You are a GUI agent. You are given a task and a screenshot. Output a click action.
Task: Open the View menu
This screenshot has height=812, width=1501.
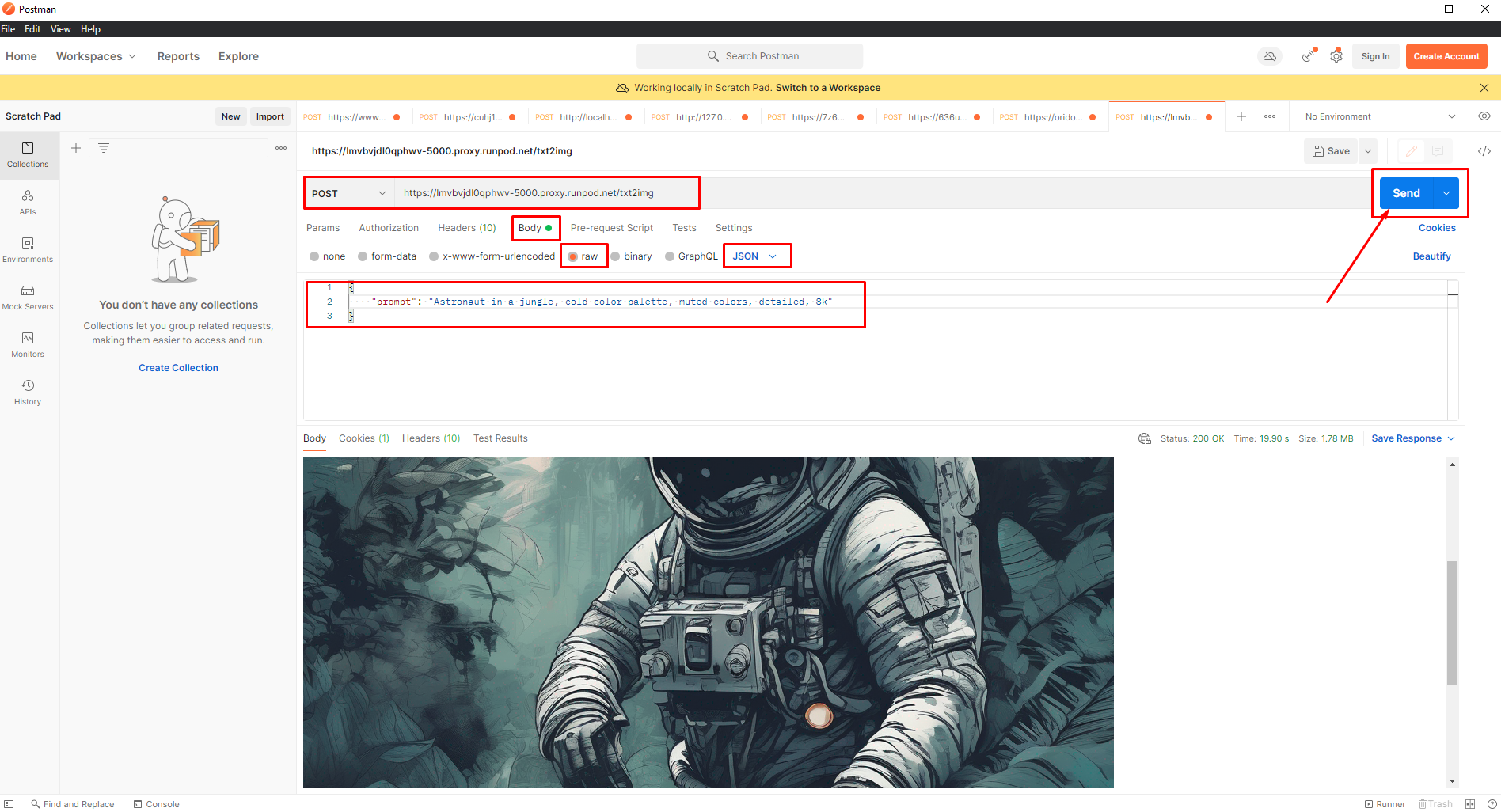click(x=61, y=29)
